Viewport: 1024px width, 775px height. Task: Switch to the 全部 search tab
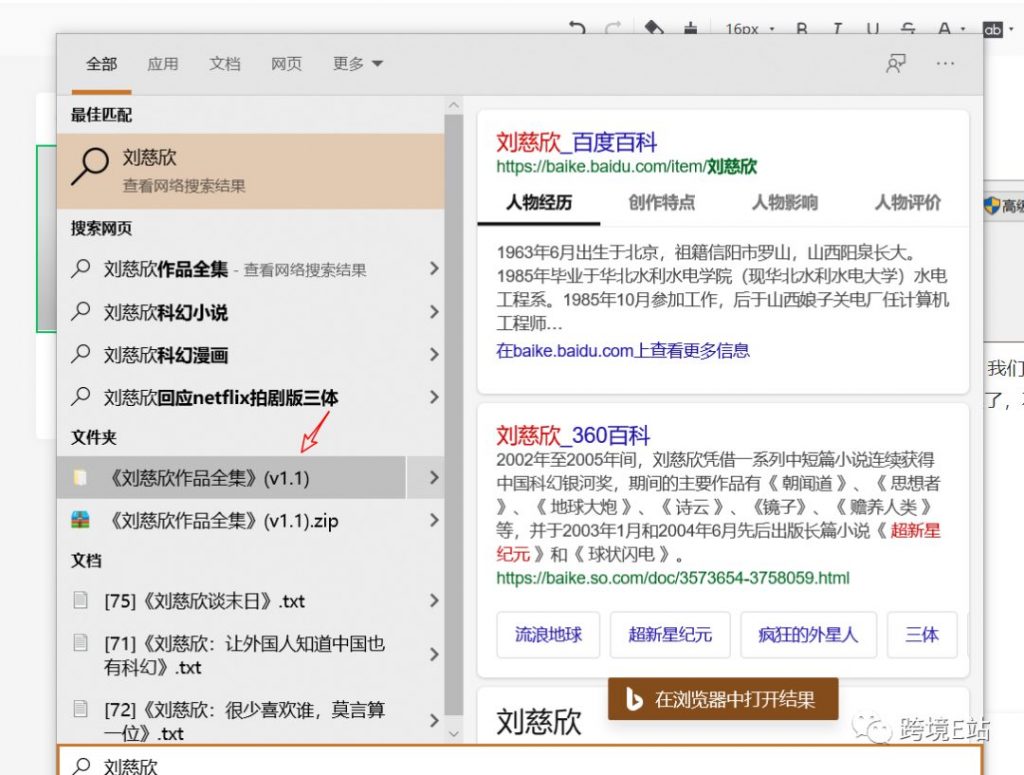pos(101,63)
